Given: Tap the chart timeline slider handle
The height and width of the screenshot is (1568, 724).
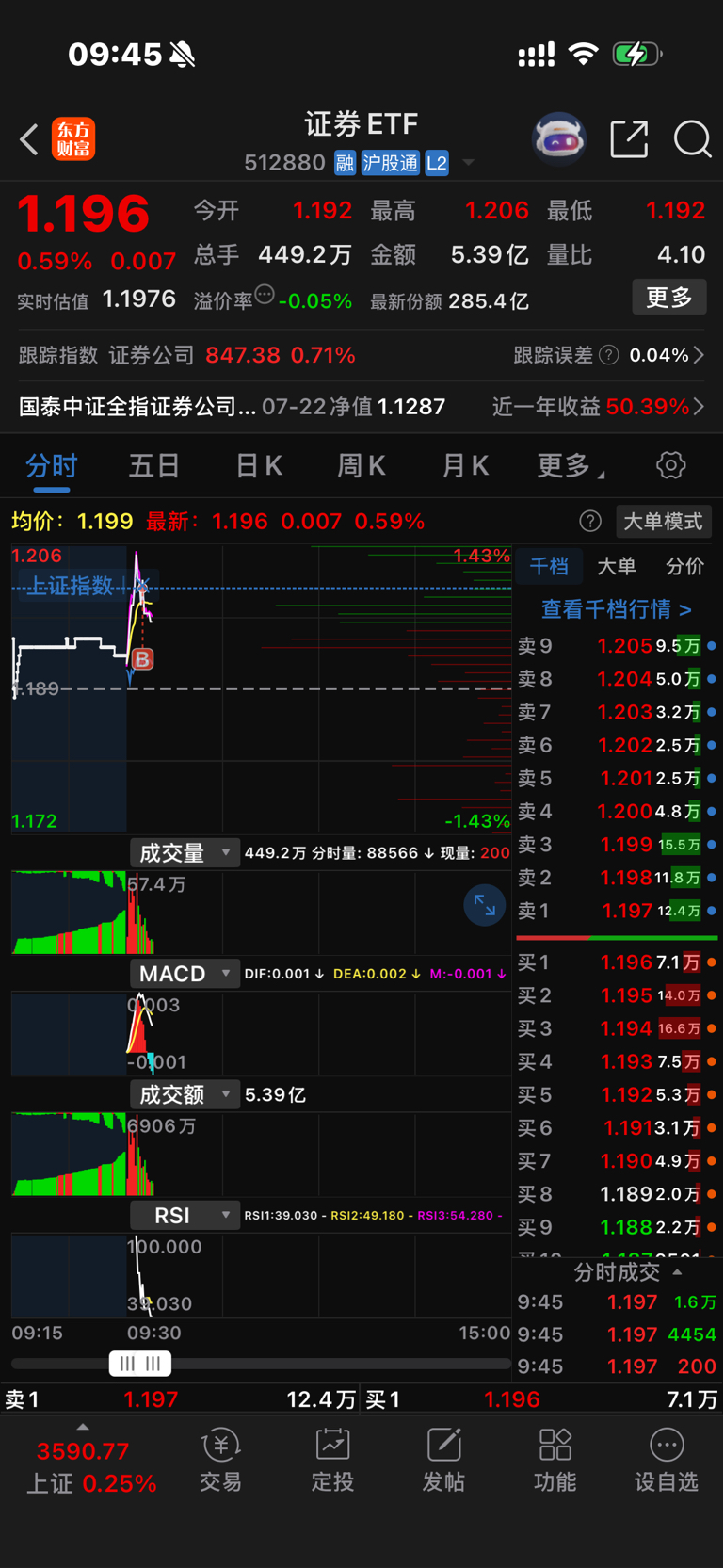Looking at the screenshot, I should 140,1364.
